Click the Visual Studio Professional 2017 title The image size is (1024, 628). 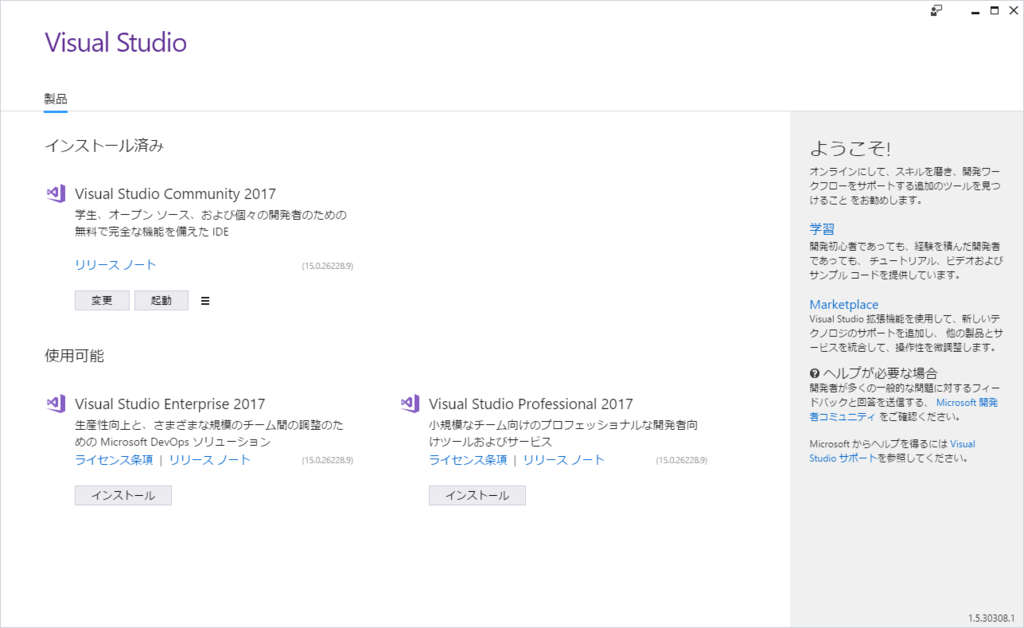(531, 404)
